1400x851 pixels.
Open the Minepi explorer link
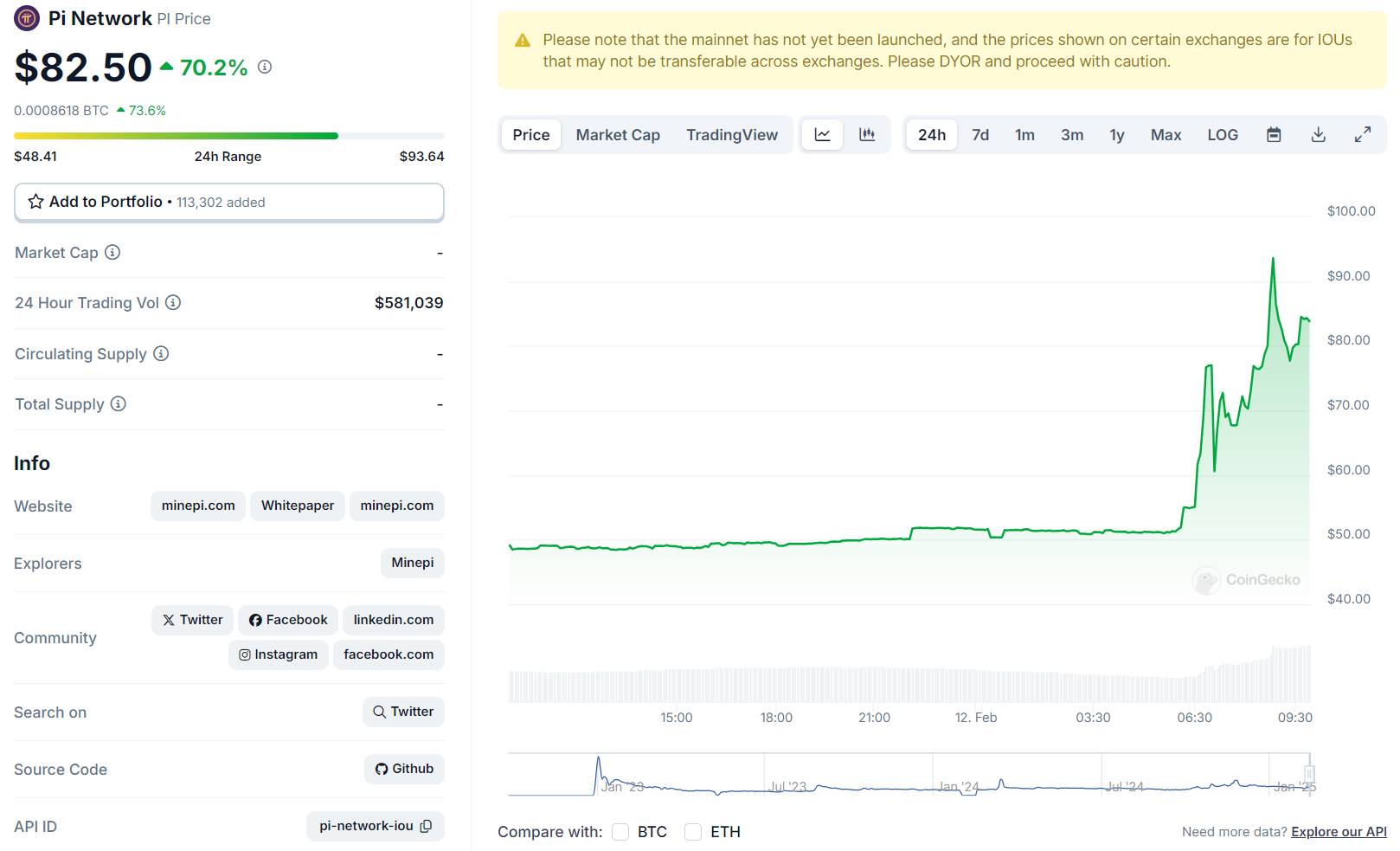(x=413, y=563)
